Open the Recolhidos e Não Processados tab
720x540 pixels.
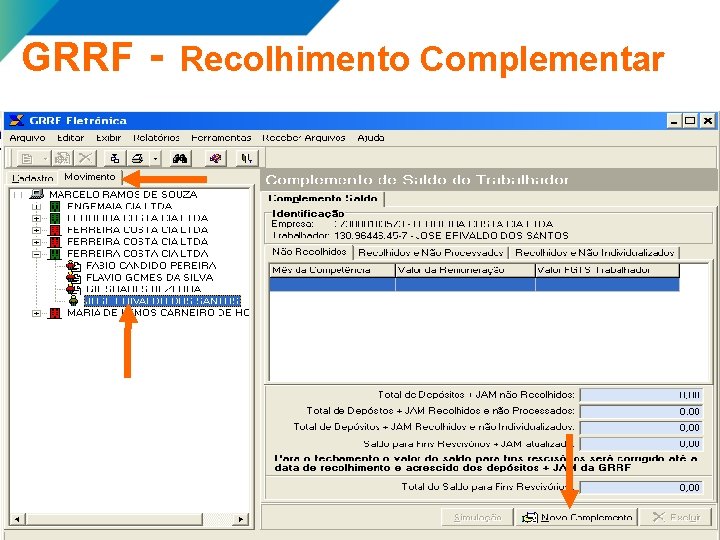(x=430, y=253)
